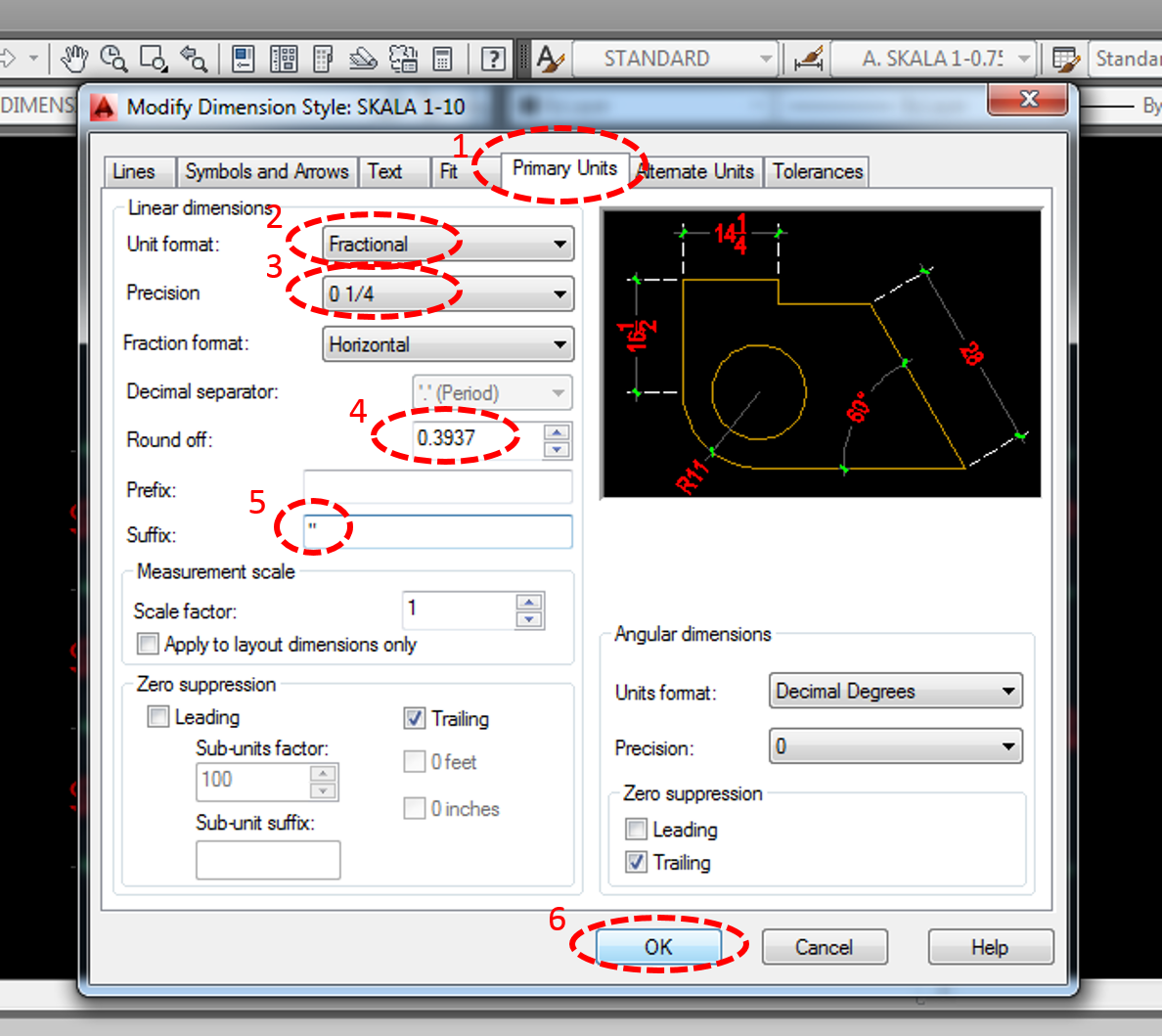Increase Round off value with the up stepper
Screen dimensions: 1162x1036
point(556,432)
